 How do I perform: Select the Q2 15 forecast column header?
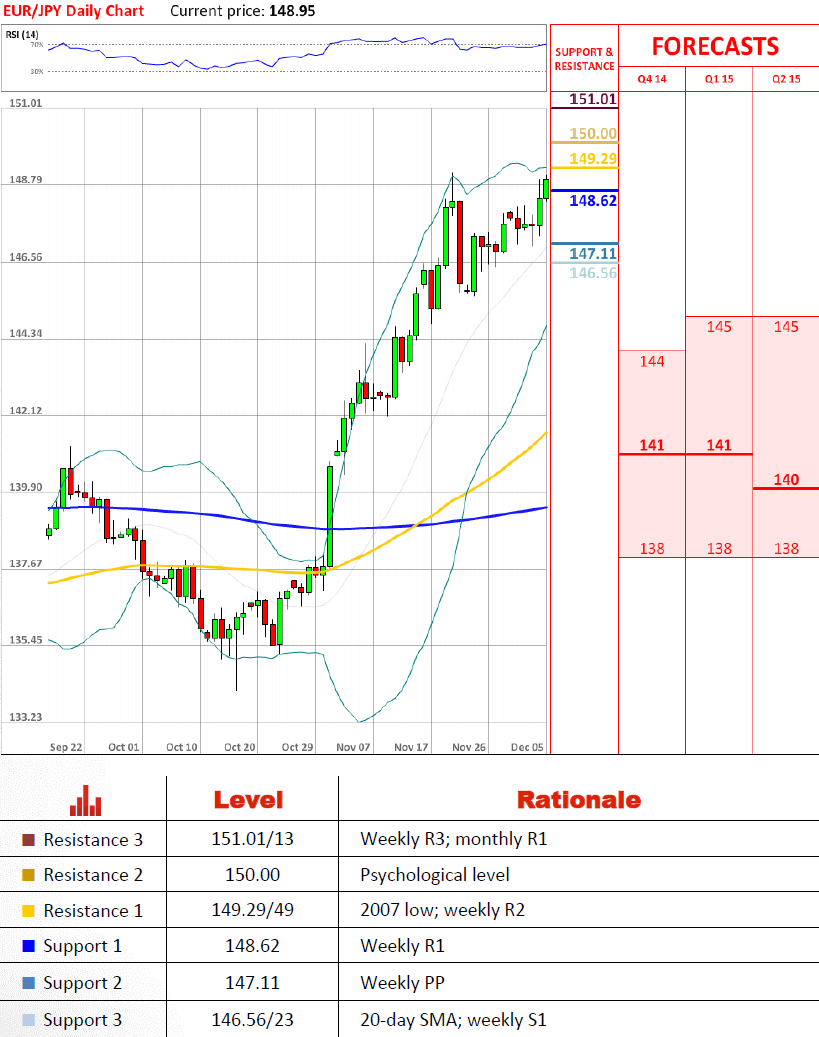786,79
